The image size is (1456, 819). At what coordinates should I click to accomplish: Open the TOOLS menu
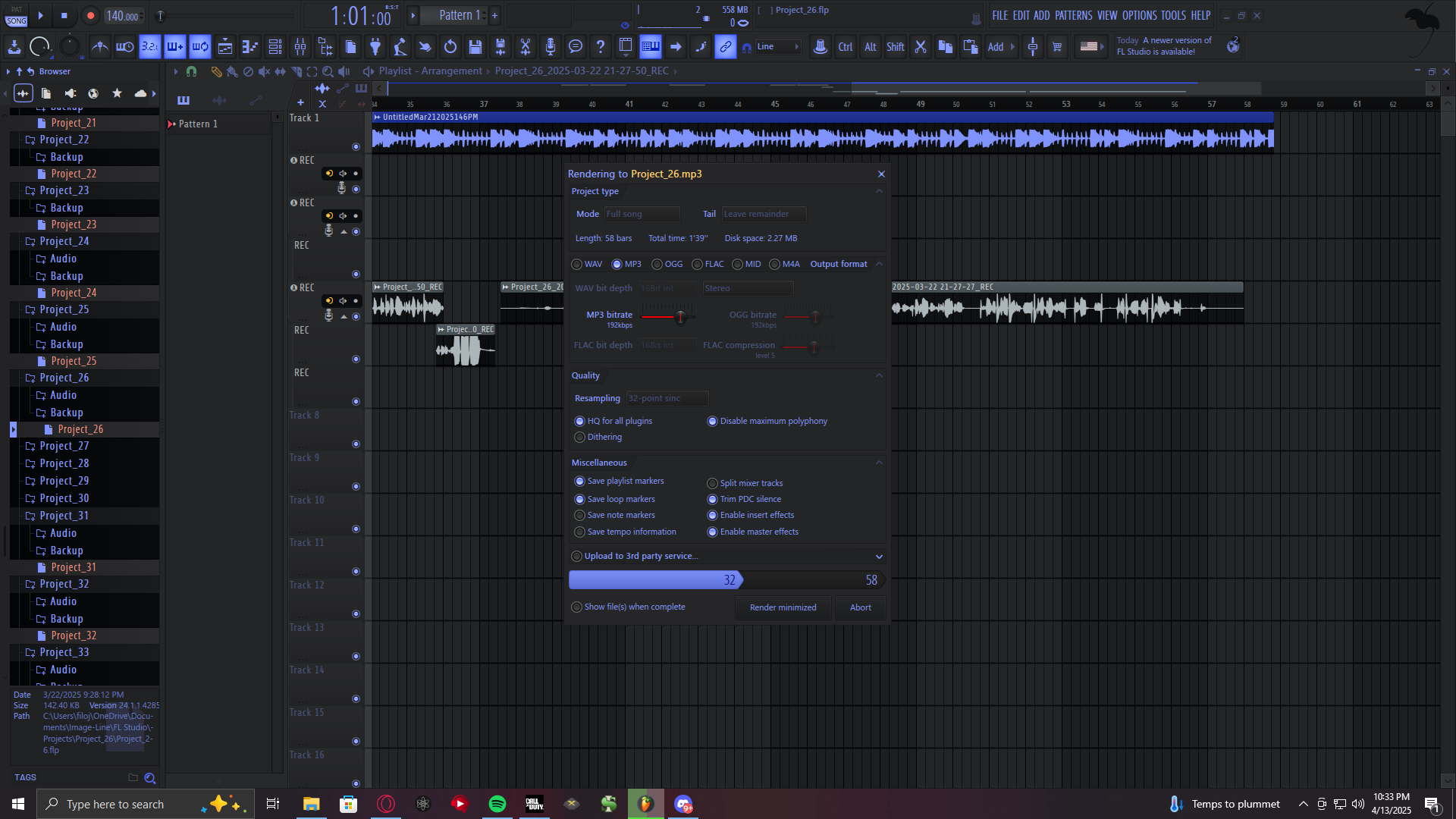1173,15
